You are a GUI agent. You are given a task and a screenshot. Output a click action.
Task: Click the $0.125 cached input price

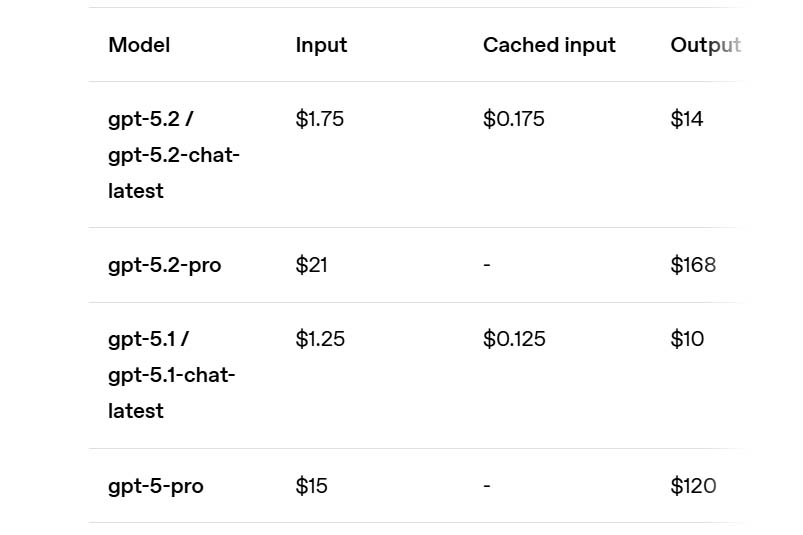(514, 339)
